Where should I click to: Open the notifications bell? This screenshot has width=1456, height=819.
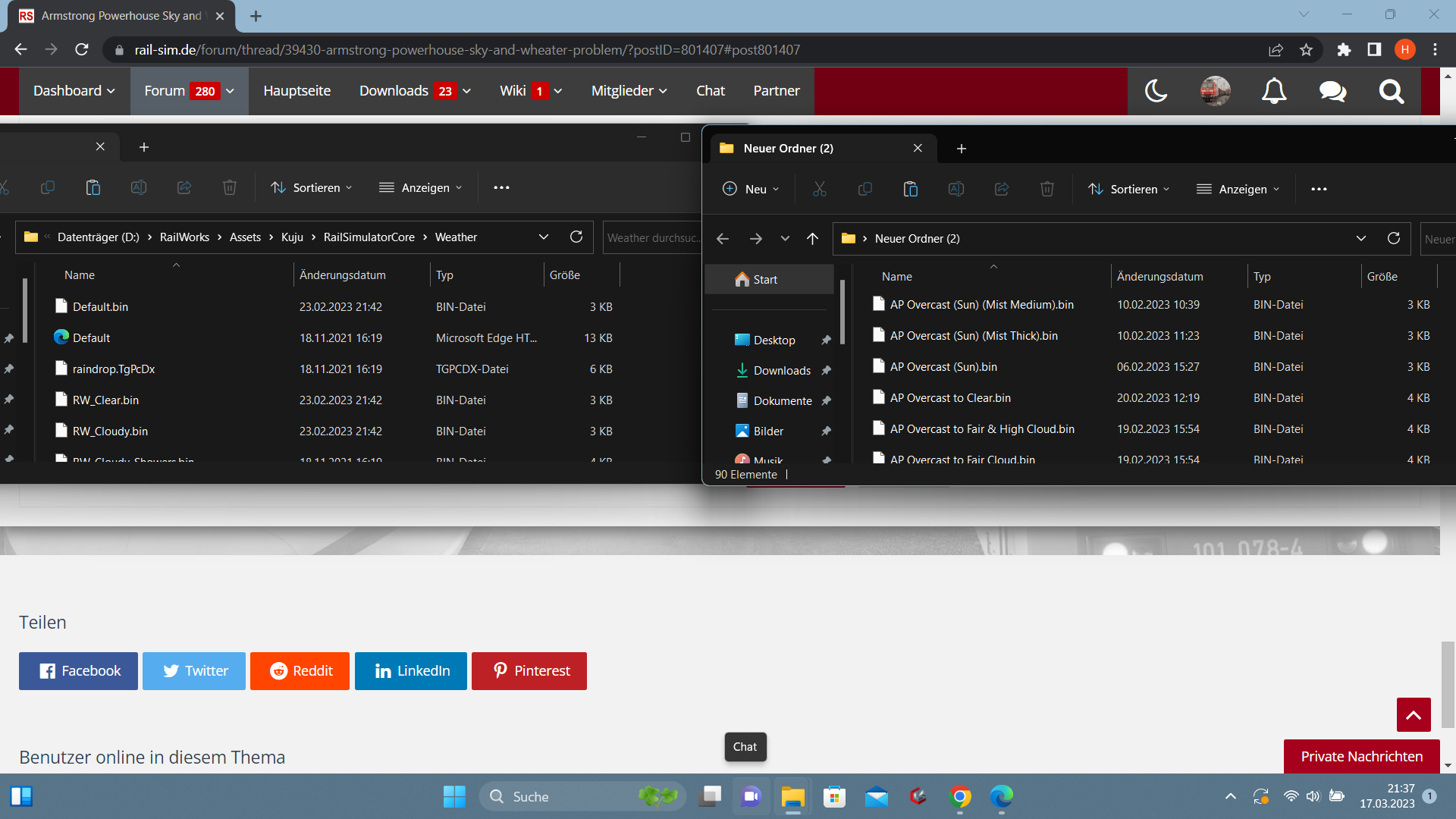pos(1274,91)
